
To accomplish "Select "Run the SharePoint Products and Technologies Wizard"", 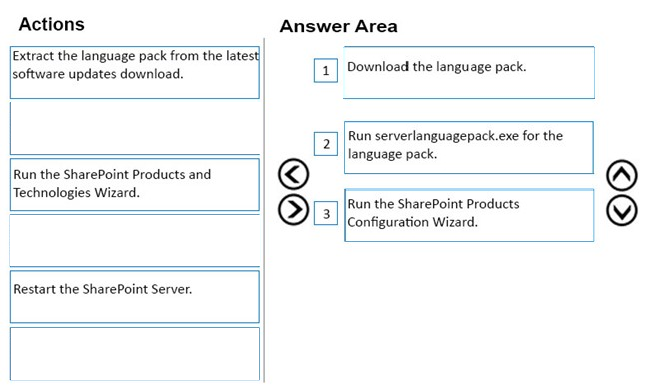I will click(x=135, y=184).
